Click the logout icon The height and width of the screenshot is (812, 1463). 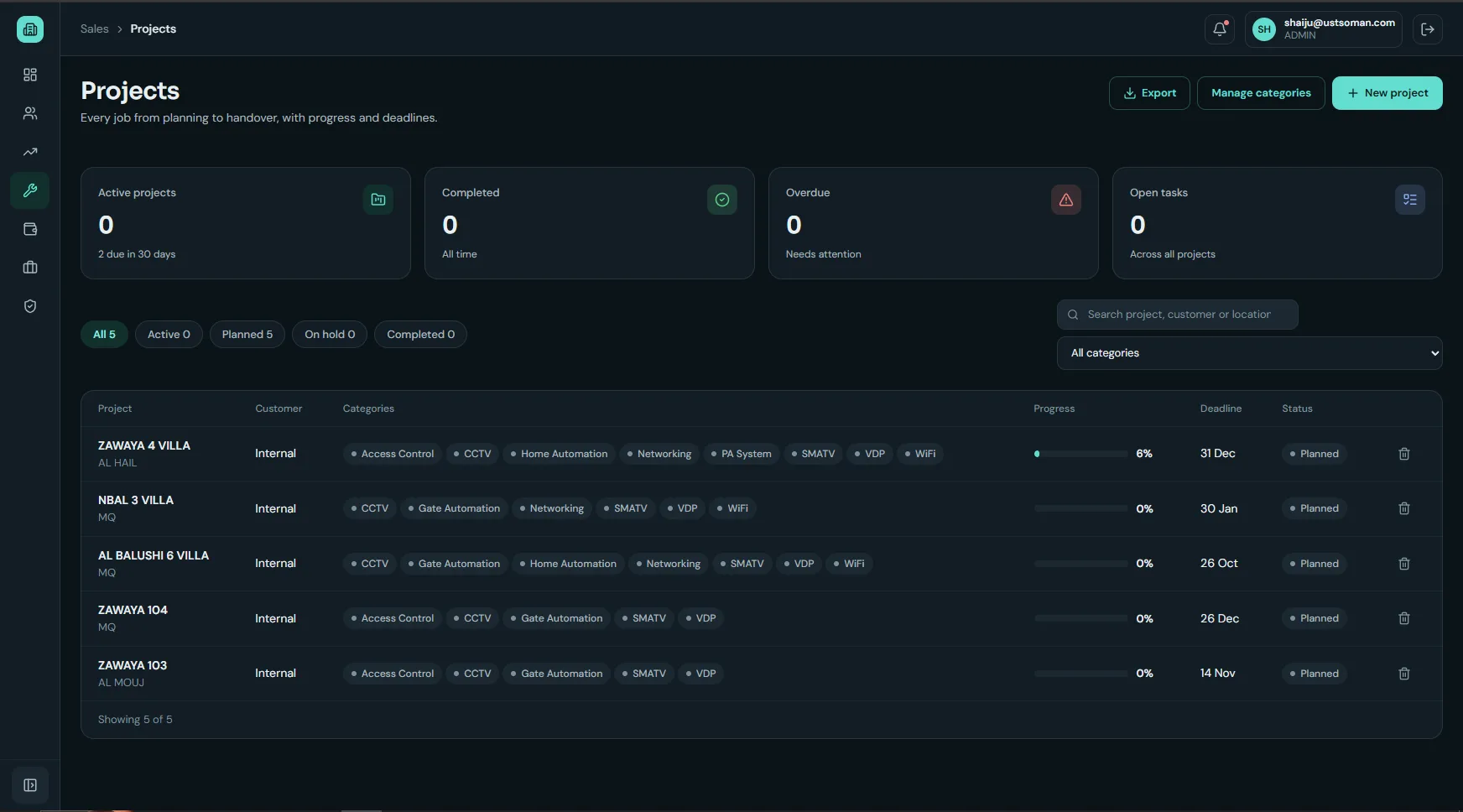1428,29
